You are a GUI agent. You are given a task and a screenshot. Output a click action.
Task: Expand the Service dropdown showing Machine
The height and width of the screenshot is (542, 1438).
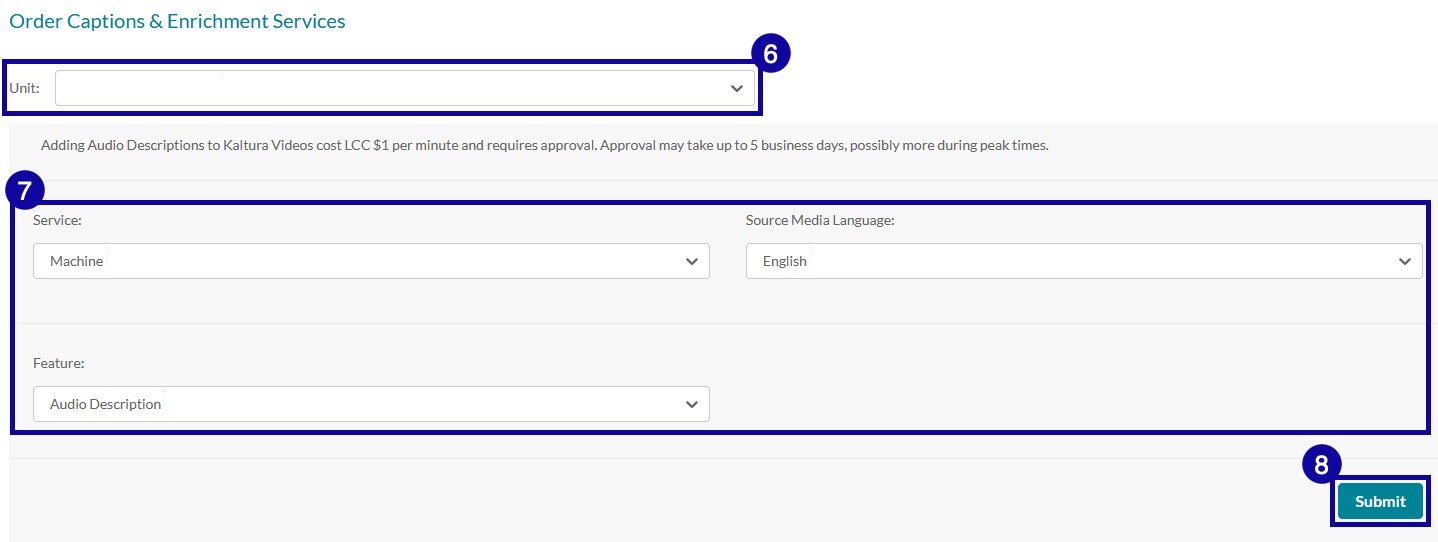(x=370, y=261)
